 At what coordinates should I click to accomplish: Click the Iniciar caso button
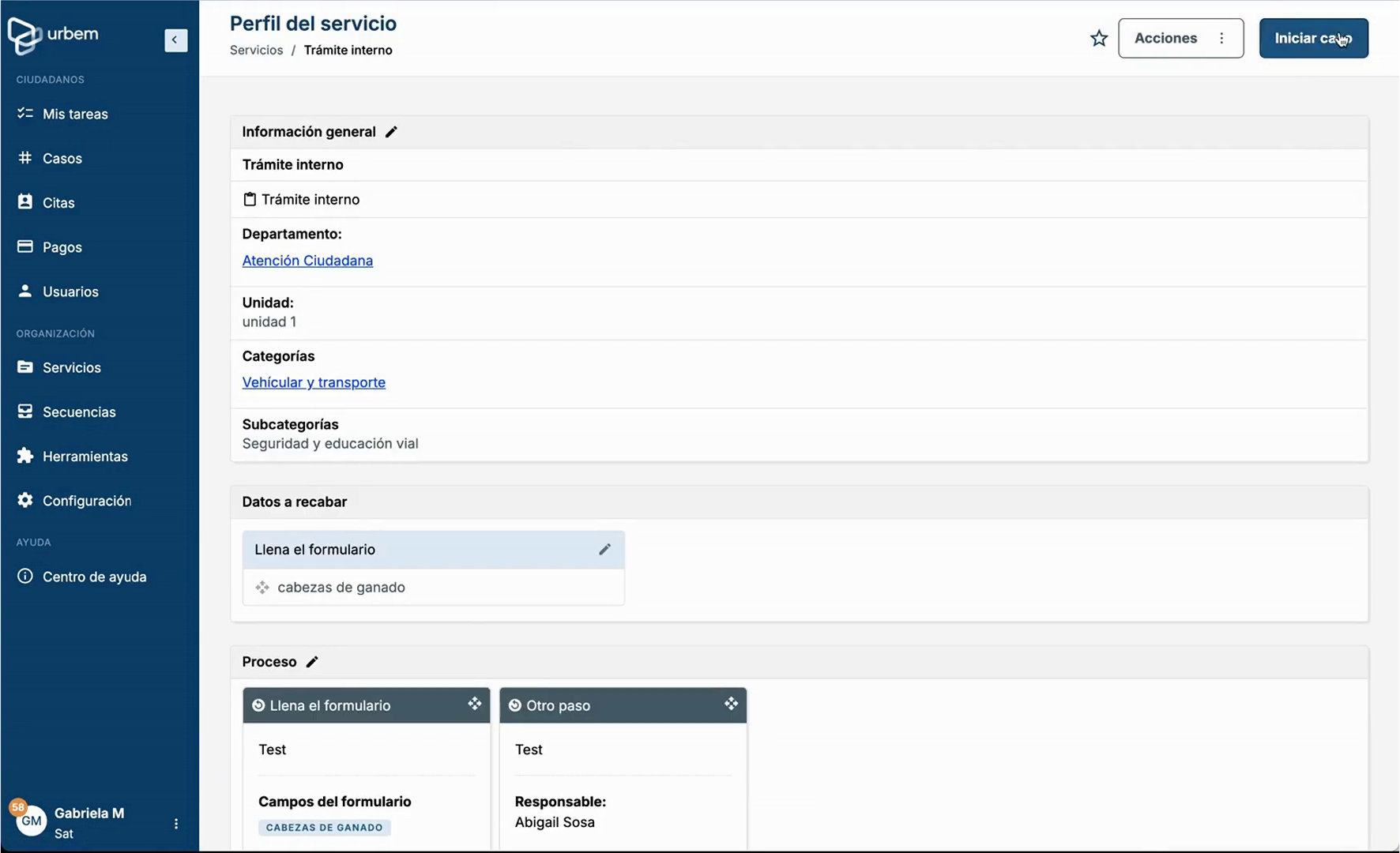pyautogui.click(x=1313, y=38)
